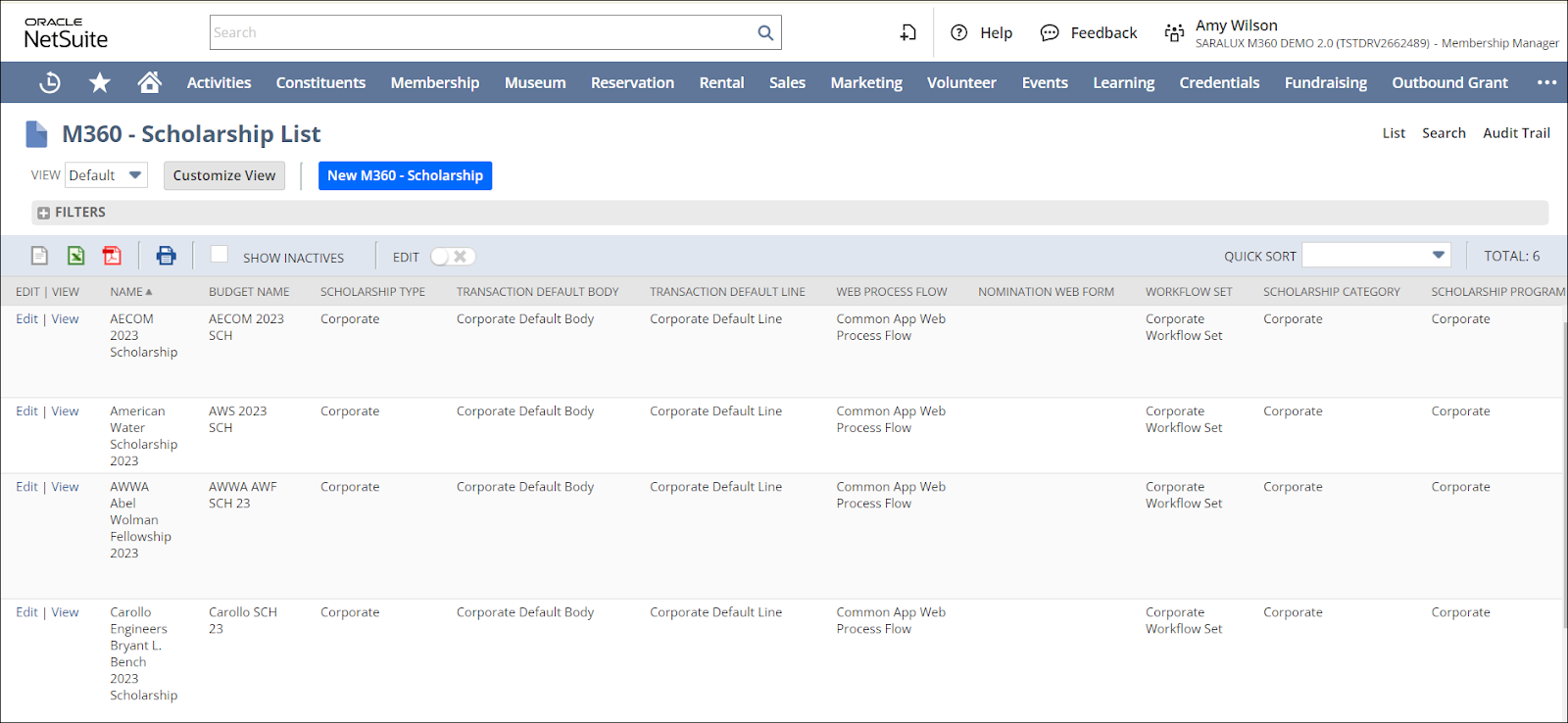
Task: Open the Membership menu
Action: point(435,83)
